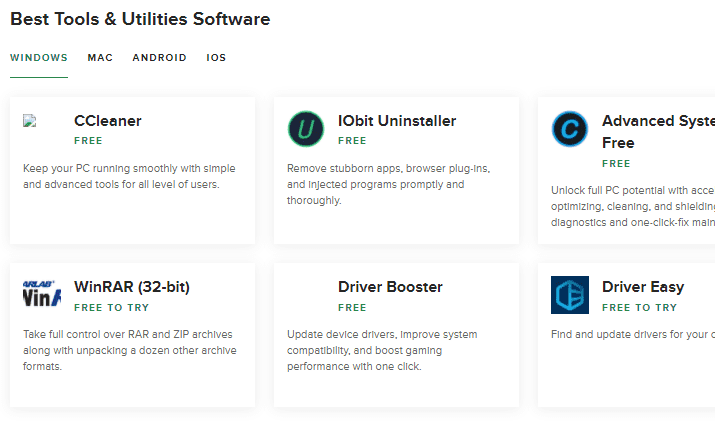This screenshot has width=715, height=421.
Task: Click the broken CCleaner icon image
Action: [30, 121]
